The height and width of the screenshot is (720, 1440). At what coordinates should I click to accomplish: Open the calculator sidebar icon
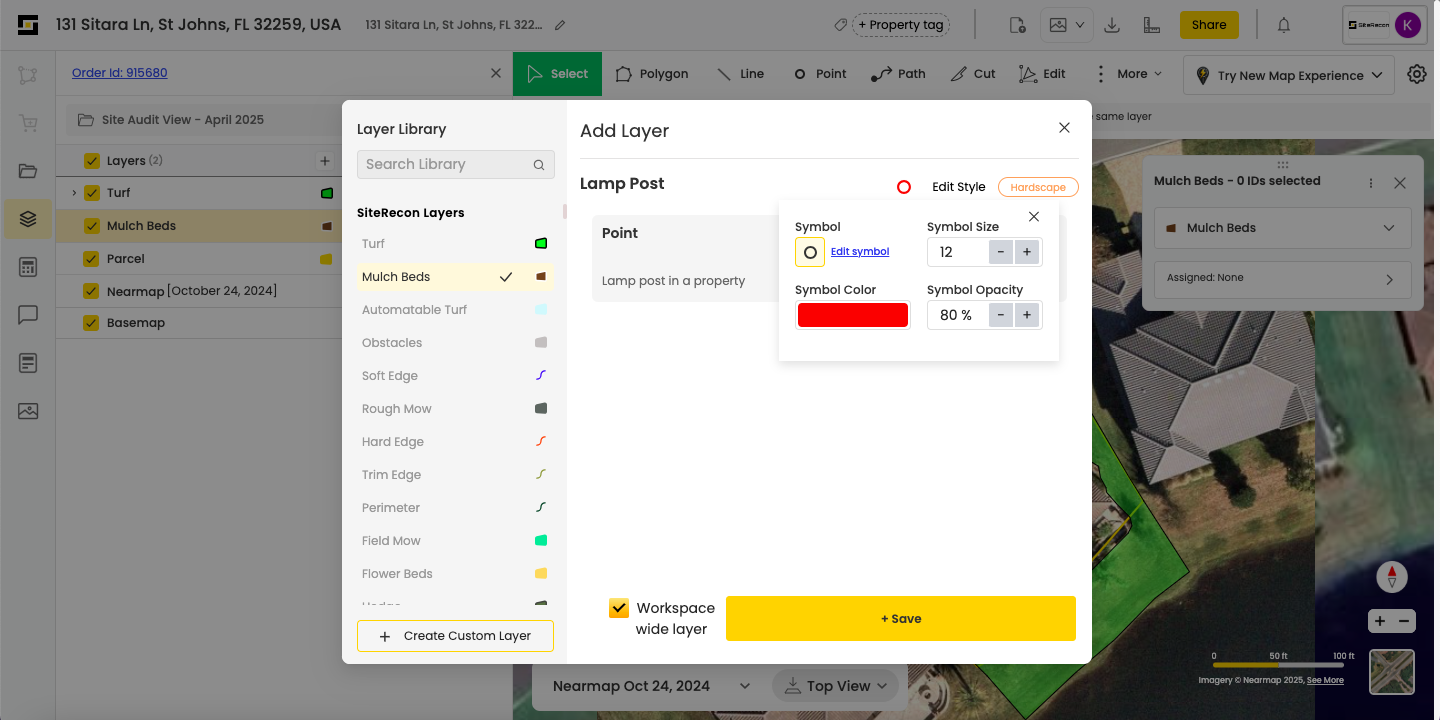coord(28,267)
